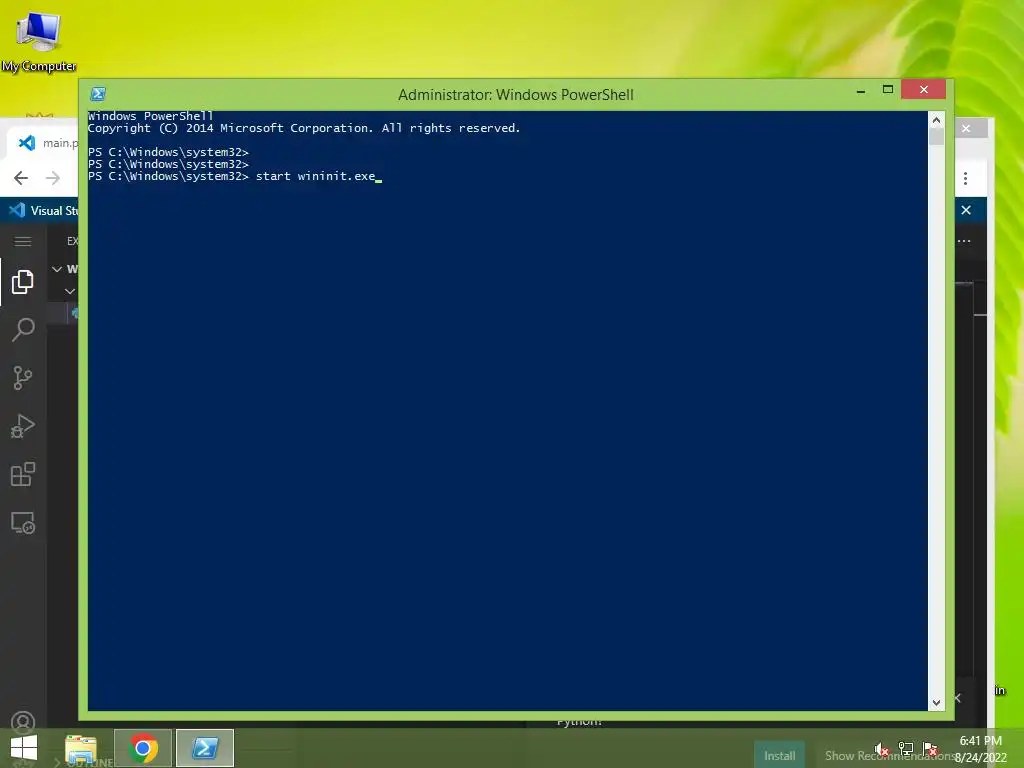
Task: Click PowerShell taskbar icon
Action: click(x=204, y=748)
